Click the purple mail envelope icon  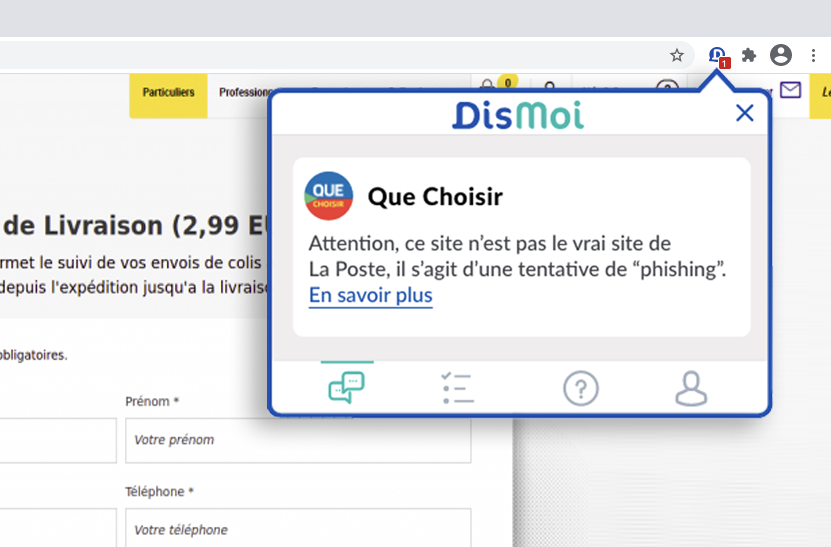pyautogui.click(x=790, y=90)
